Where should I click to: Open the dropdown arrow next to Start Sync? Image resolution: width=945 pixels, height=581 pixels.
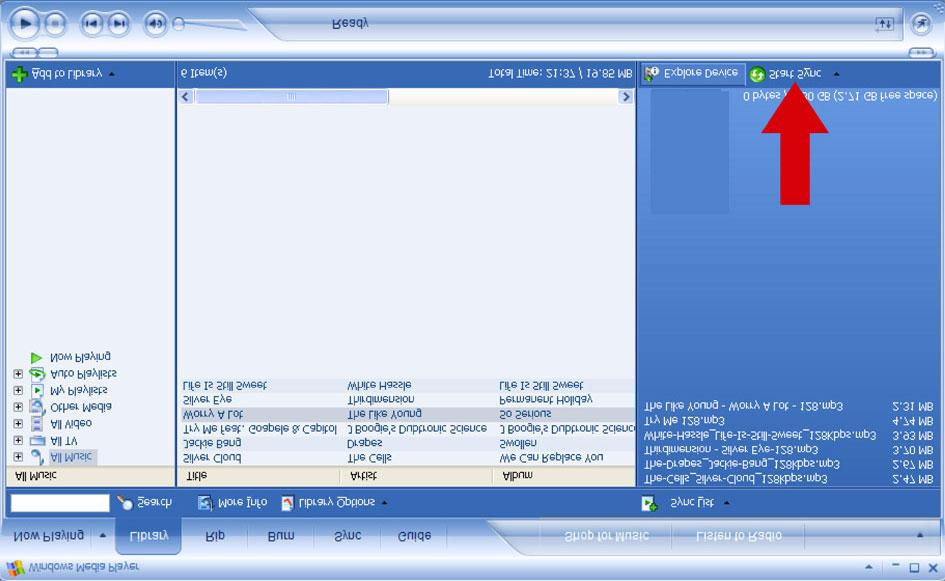click(x=837, y=74)
